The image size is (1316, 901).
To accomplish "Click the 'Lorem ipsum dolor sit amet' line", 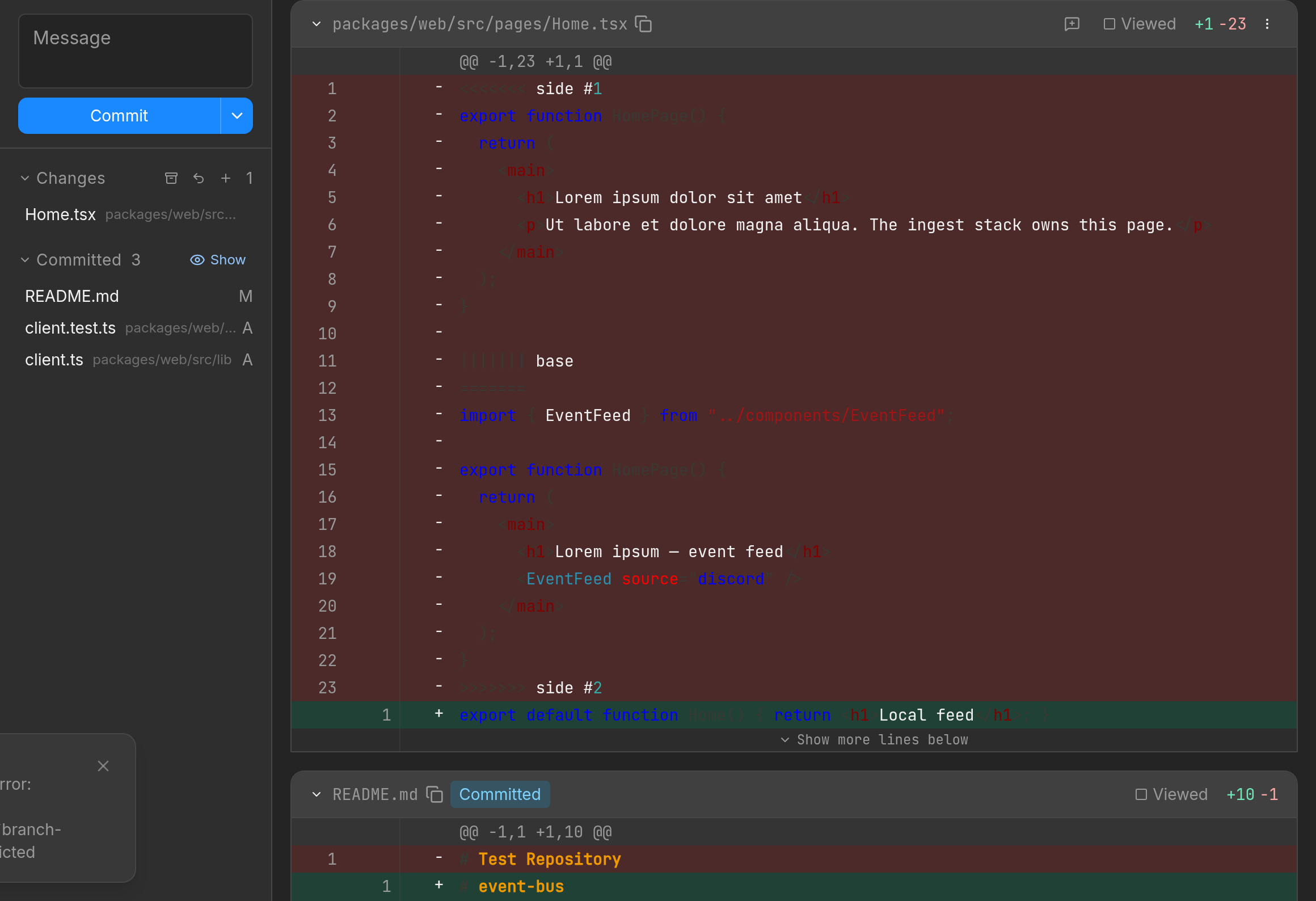I will [x=794, y=197].
